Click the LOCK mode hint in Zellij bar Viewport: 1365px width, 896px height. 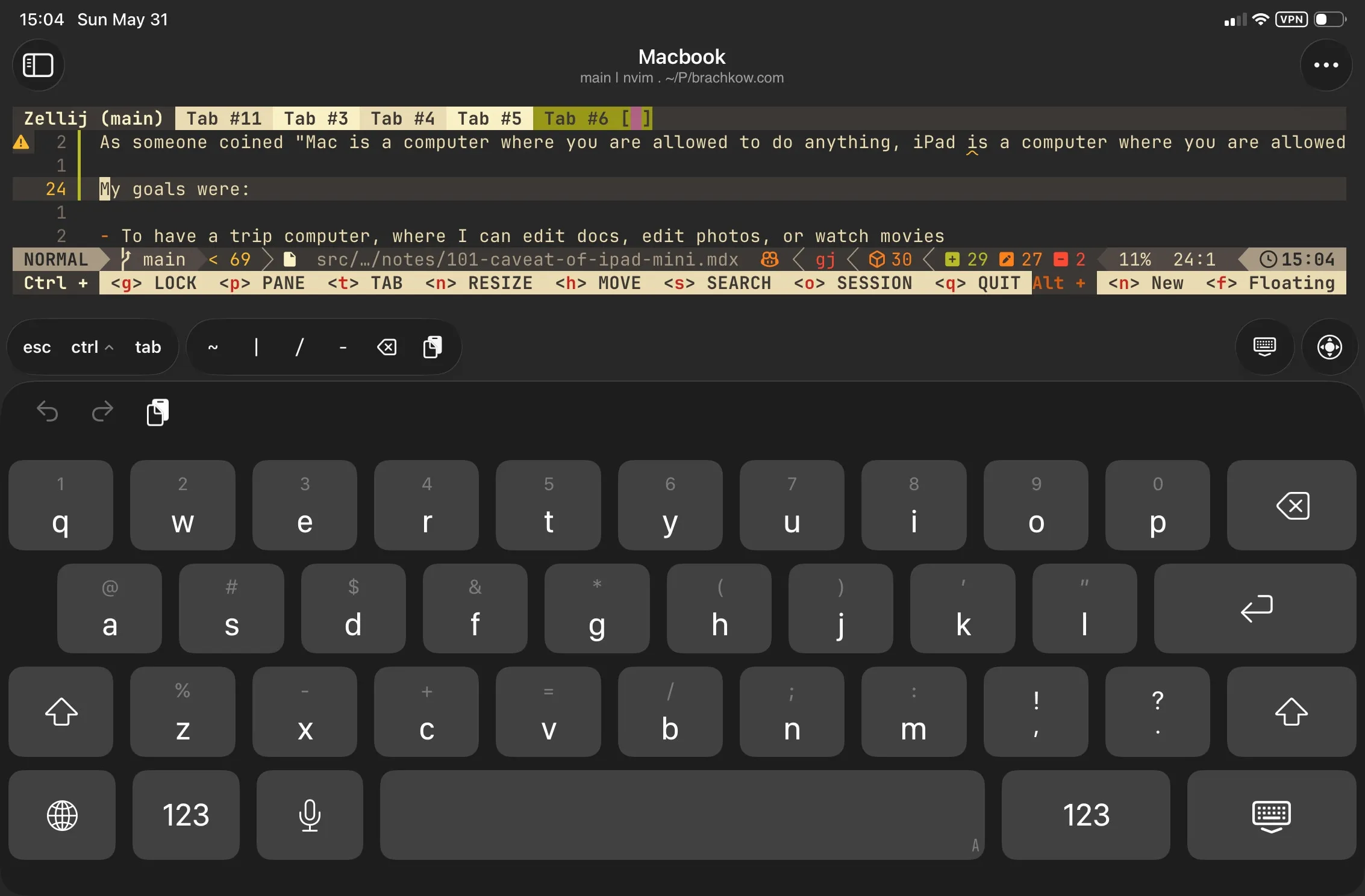[154, 283]
